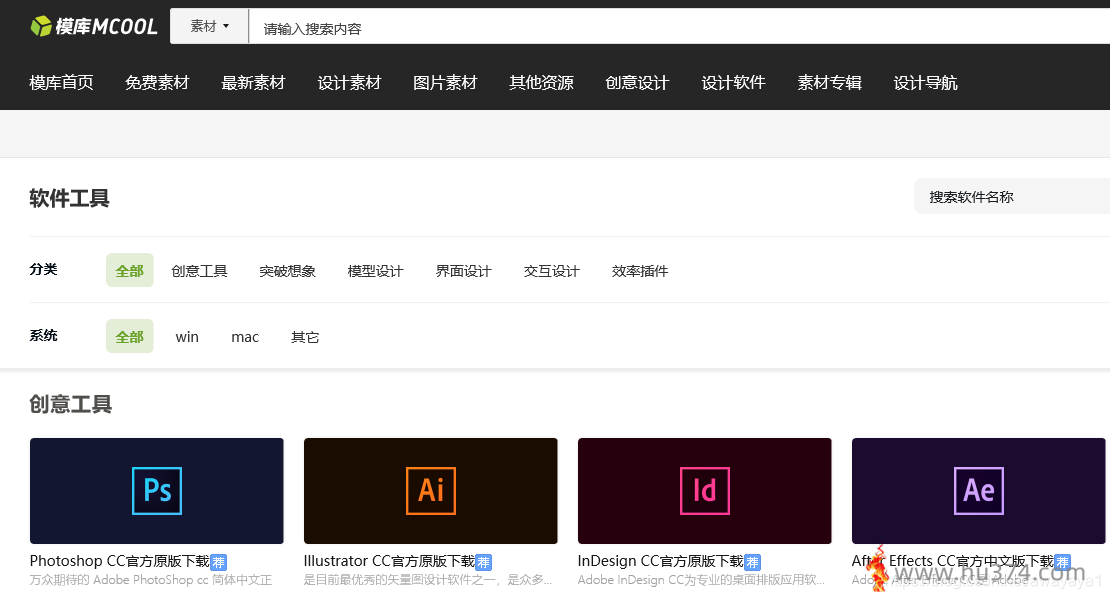Filter software by win system

click(187, 337)
